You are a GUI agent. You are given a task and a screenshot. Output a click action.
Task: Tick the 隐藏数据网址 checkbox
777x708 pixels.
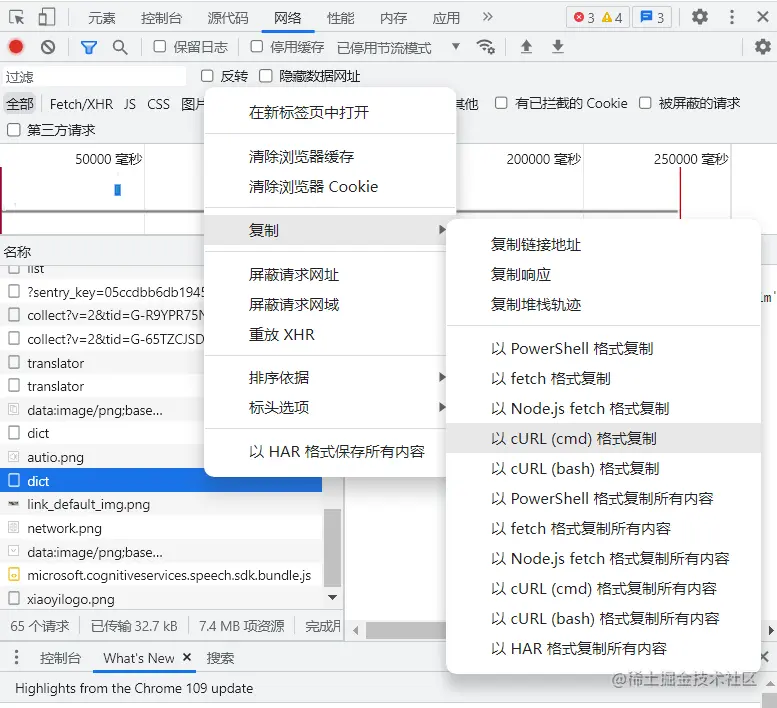pyautogui.click(x=266, y=76)
